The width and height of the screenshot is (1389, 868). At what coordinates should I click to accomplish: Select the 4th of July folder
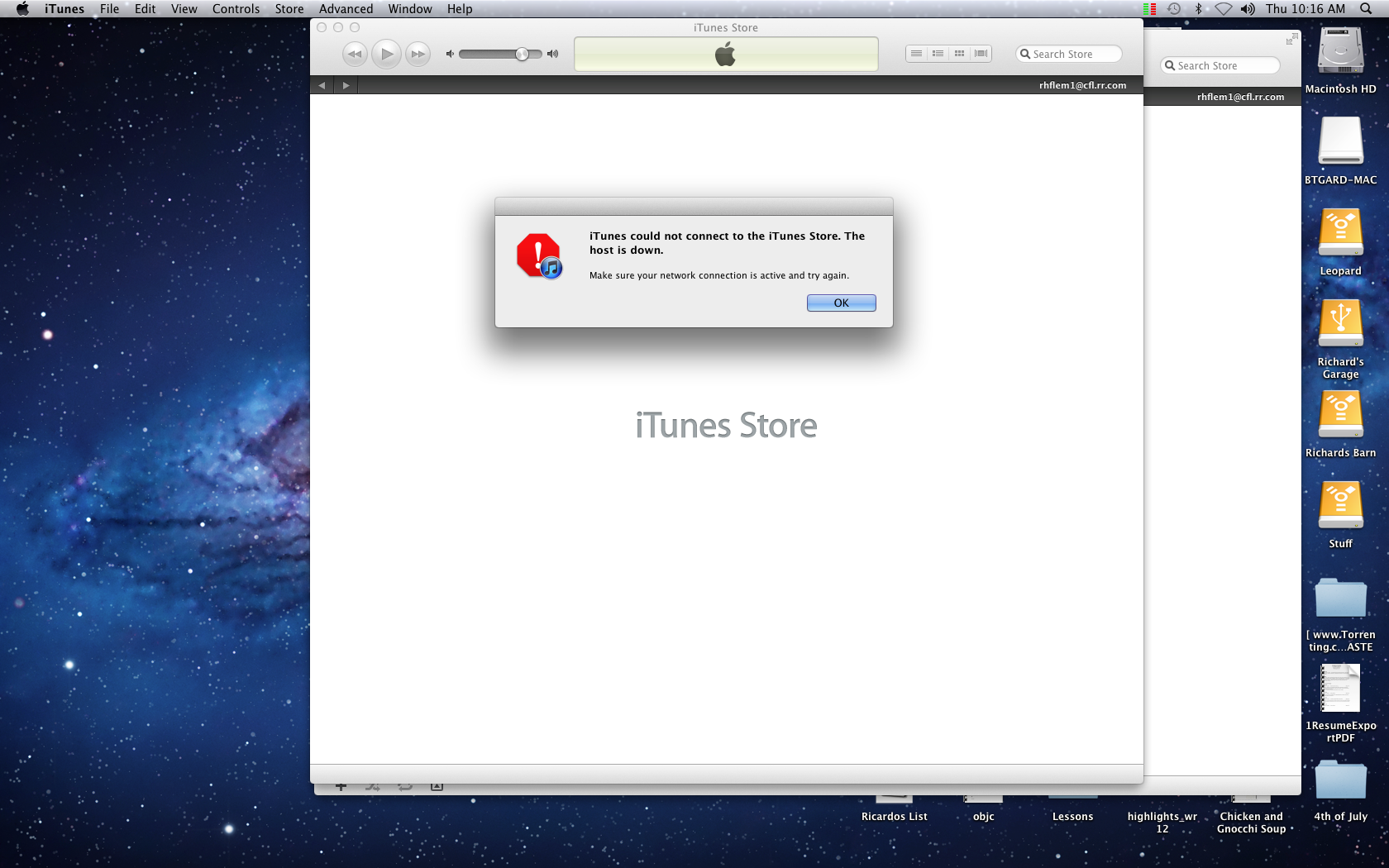(1340, 780)
